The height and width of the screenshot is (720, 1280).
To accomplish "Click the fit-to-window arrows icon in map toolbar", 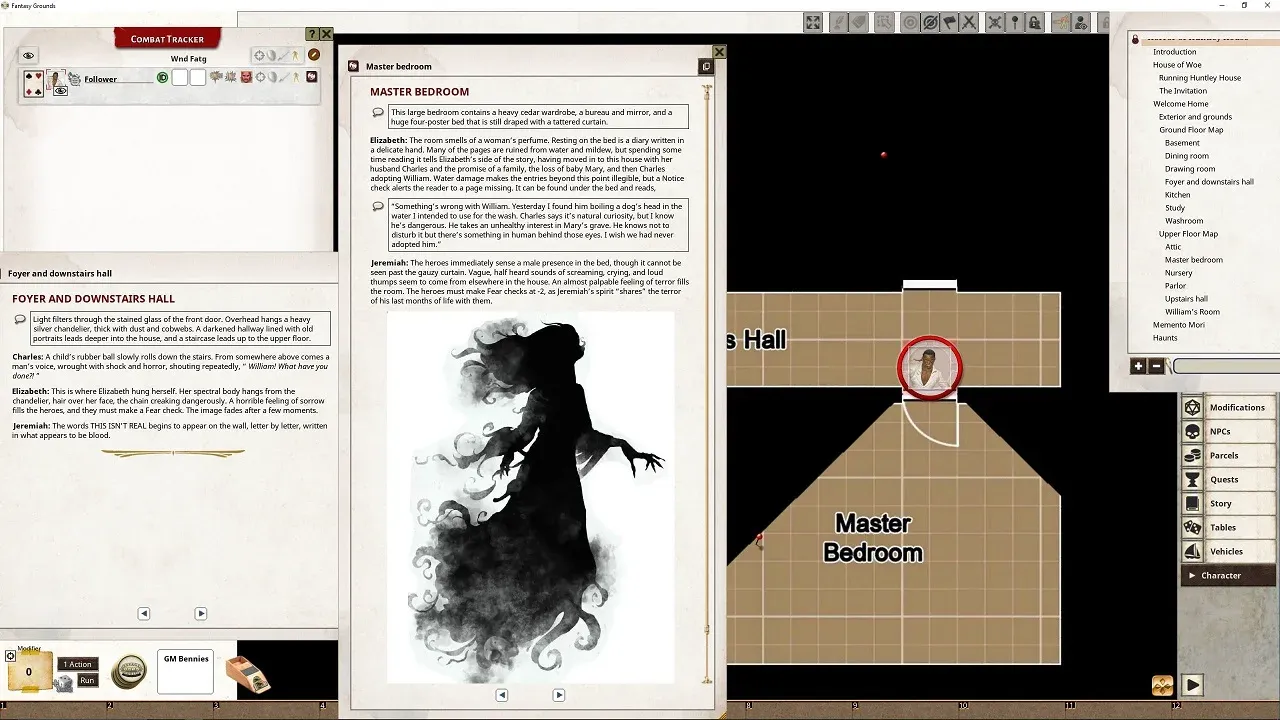I will (x=813, y=23).
